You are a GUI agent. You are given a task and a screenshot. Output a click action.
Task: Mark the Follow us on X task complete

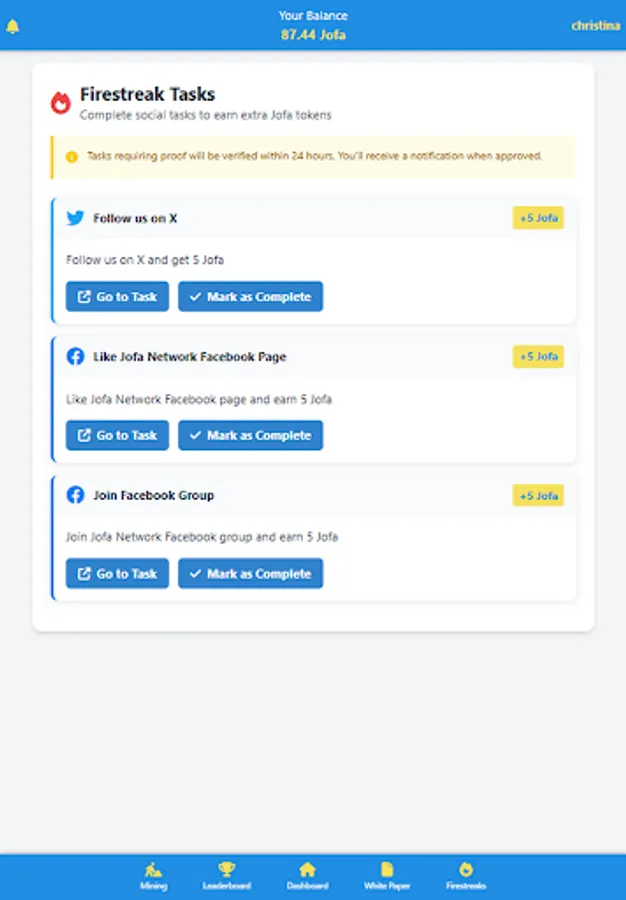tap(250, 296)
